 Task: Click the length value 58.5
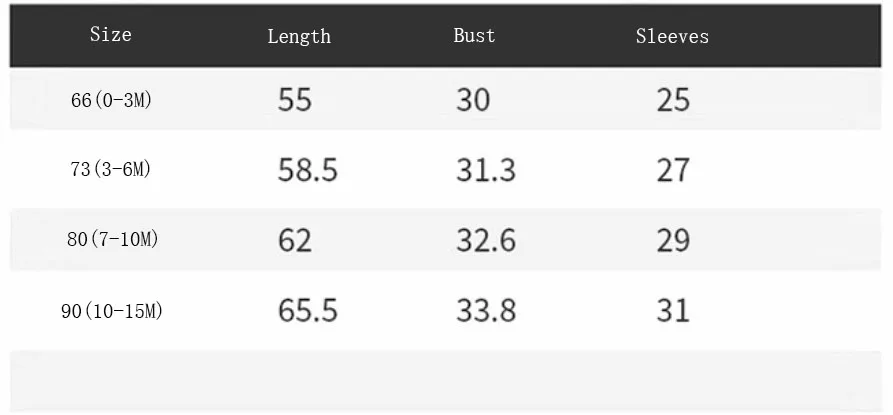pyautogui.click(x=308, y=170)
